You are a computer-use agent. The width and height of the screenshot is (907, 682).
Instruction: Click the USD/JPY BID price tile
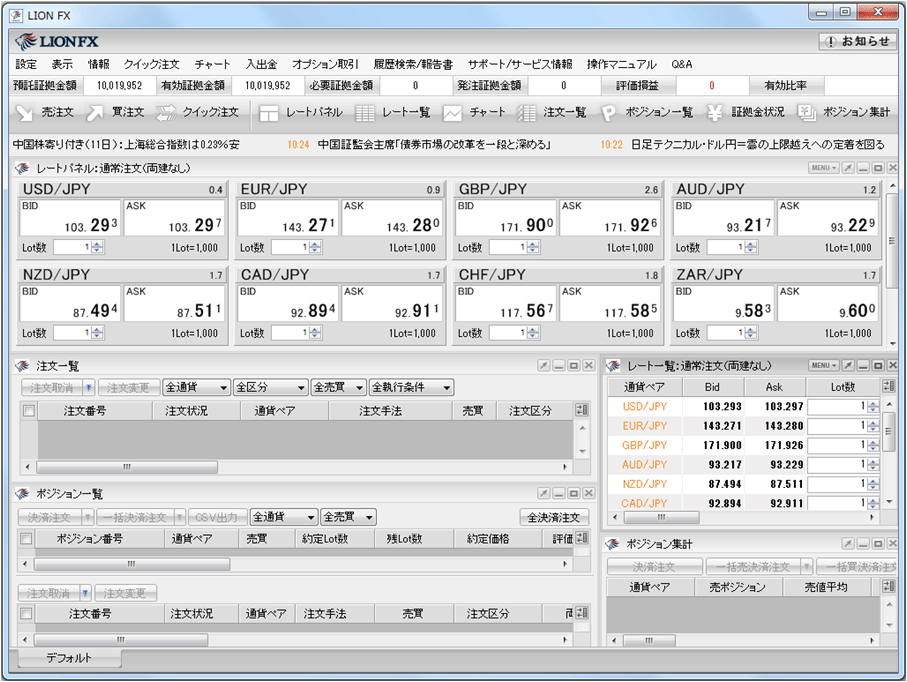pos(71,218)
